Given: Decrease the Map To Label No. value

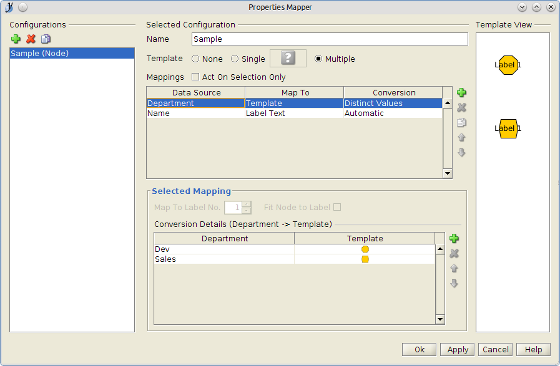Looking at the screenshot, I should tap(246, 210).
